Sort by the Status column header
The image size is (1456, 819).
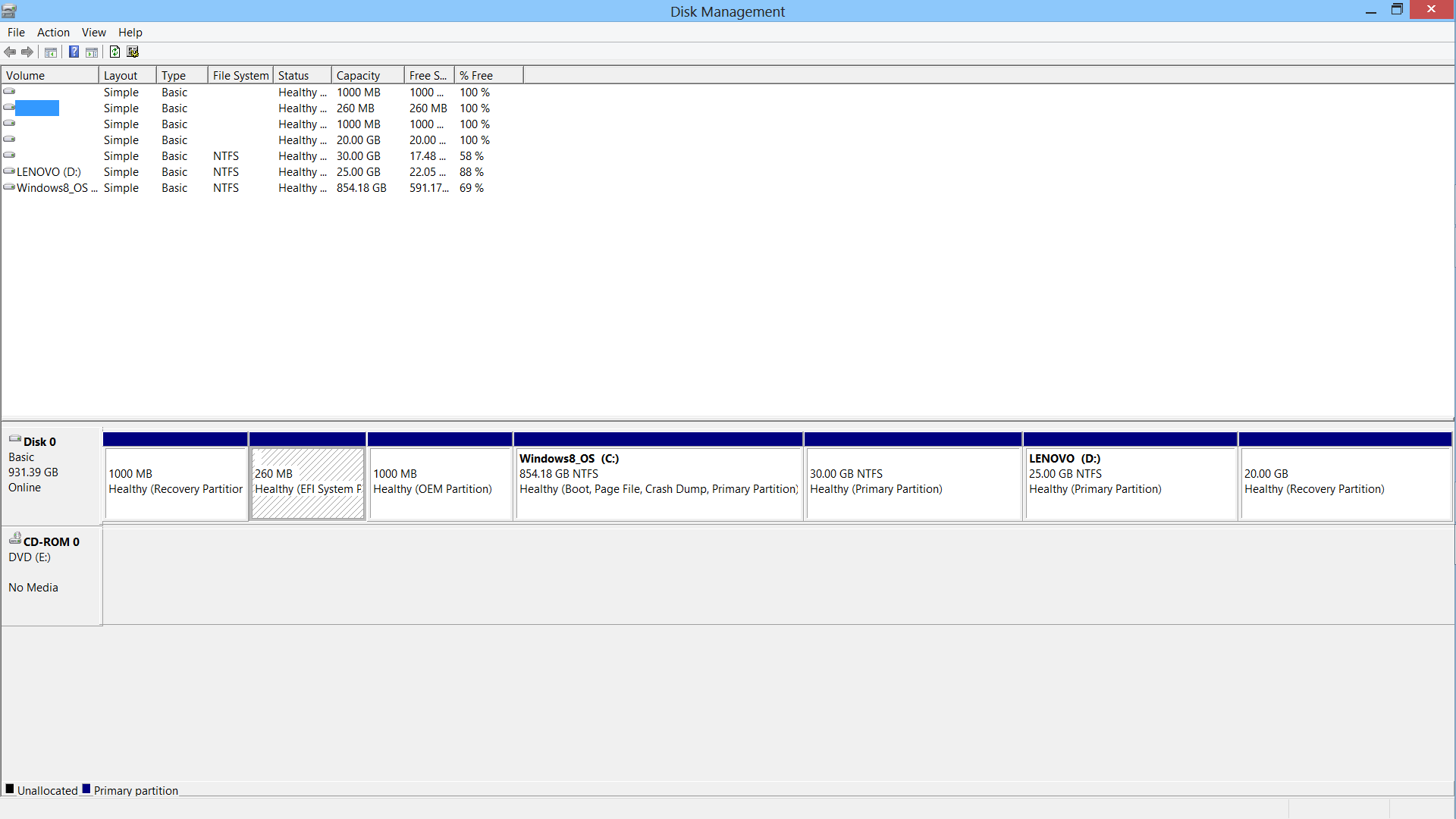303,76
